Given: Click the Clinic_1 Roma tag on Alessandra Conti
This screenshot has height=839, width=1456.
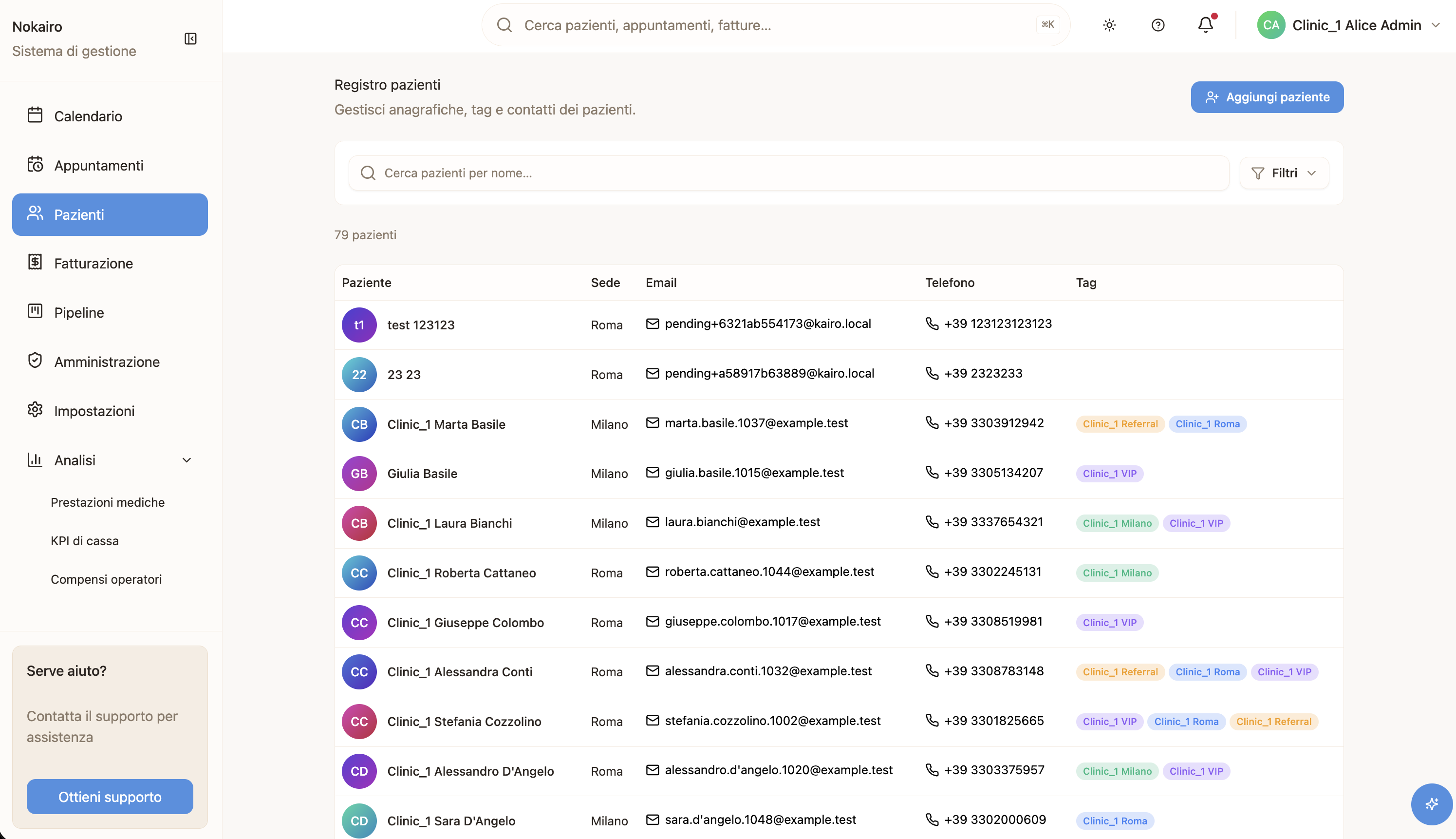Looking at the screenshot, I should click(1207, 672).
